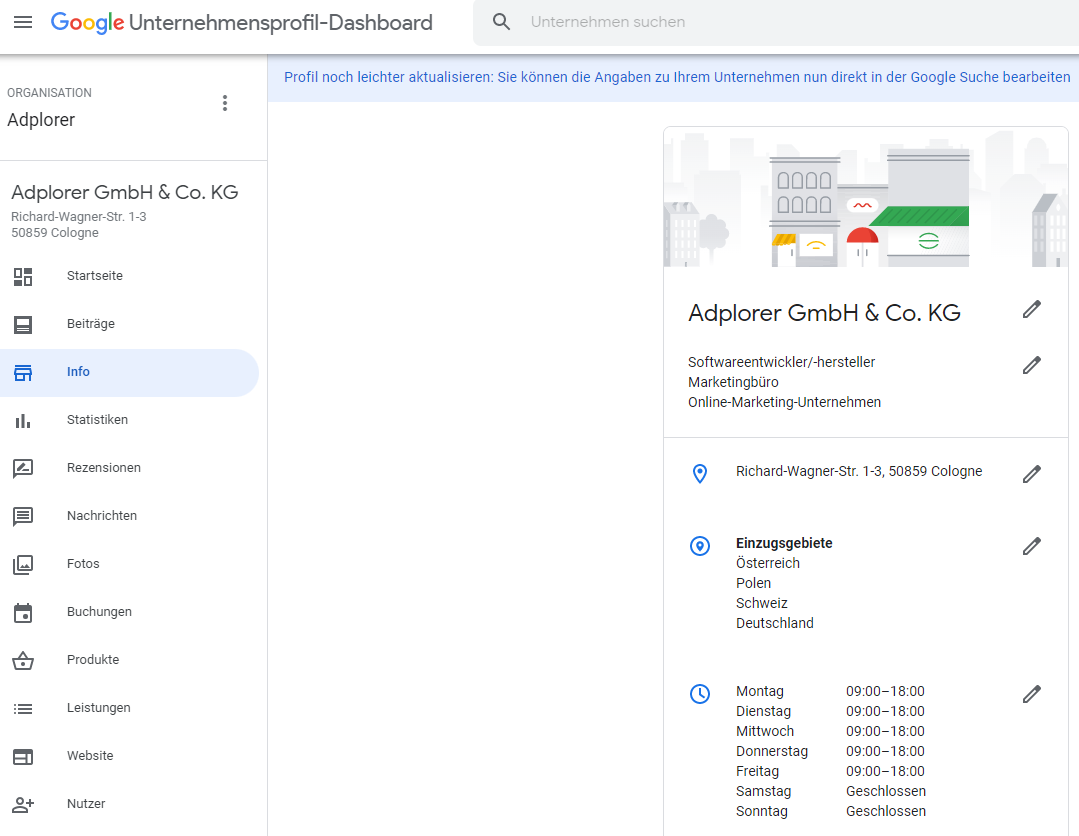Click the Mittwoch hours row

pyautogui.click(x=831, y=731)
